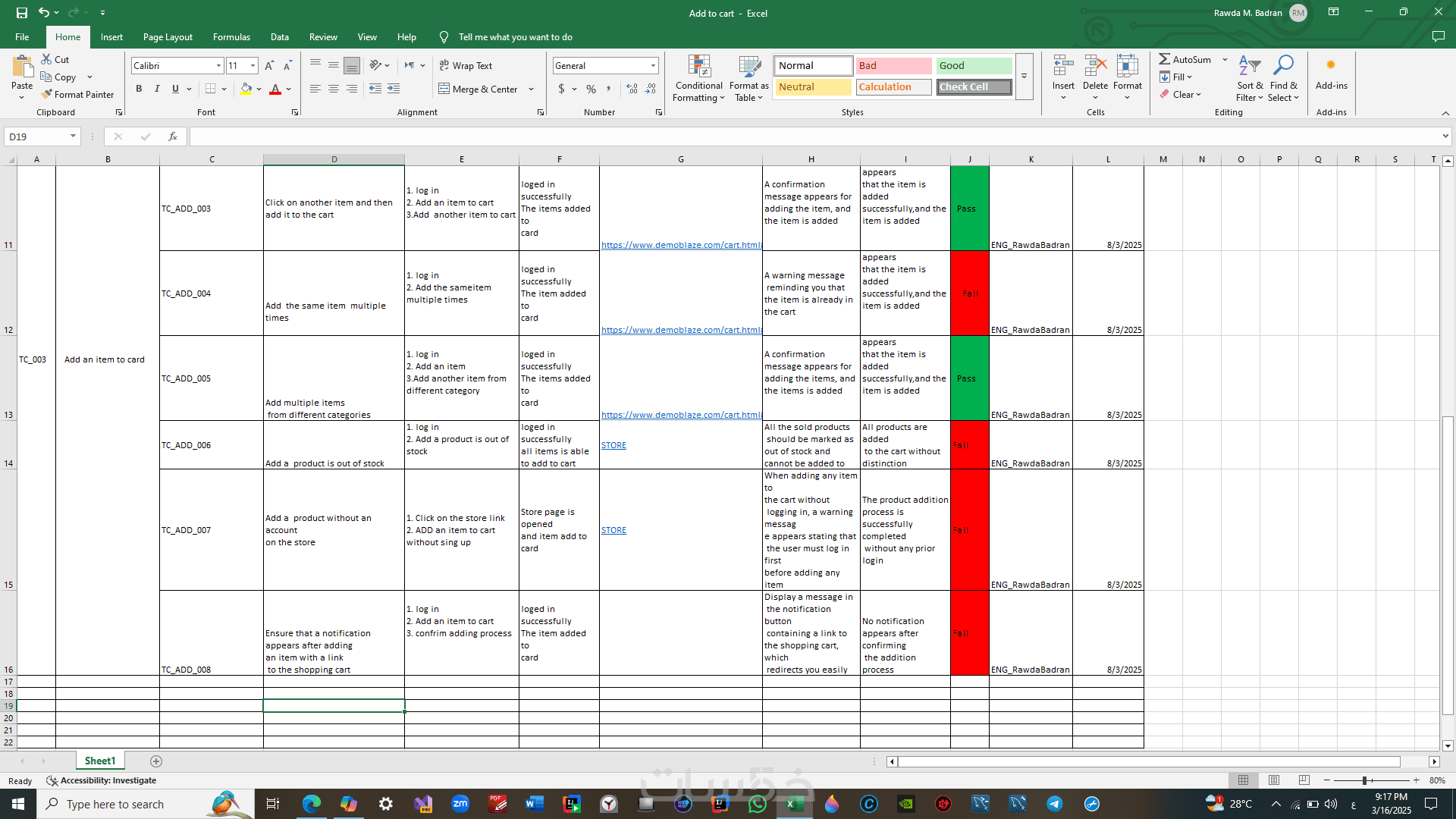Switch to the Formulas ribbon tab
The image size is (1456, 819).
(231, 37)
